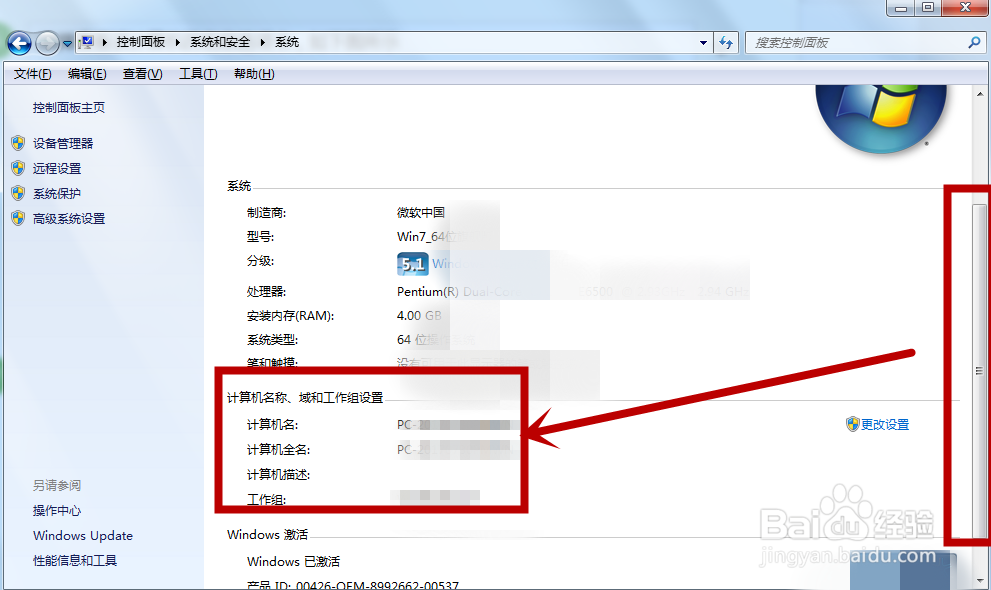Viewport: 991px width, 590px height.
Task: Click the computer icon in address bar
Action: pyautogui.click(x=86, y=42)
